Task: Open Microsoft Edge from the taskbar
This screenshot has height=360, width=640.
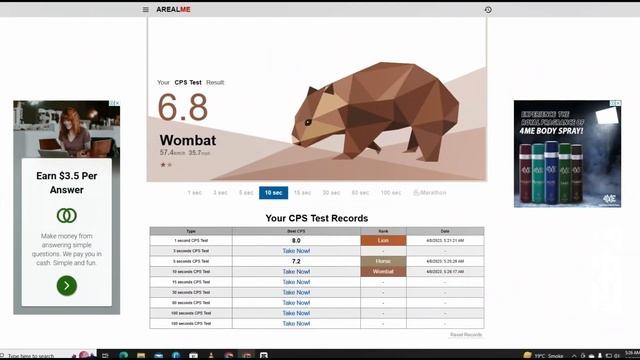Action: tap(123, 356)
